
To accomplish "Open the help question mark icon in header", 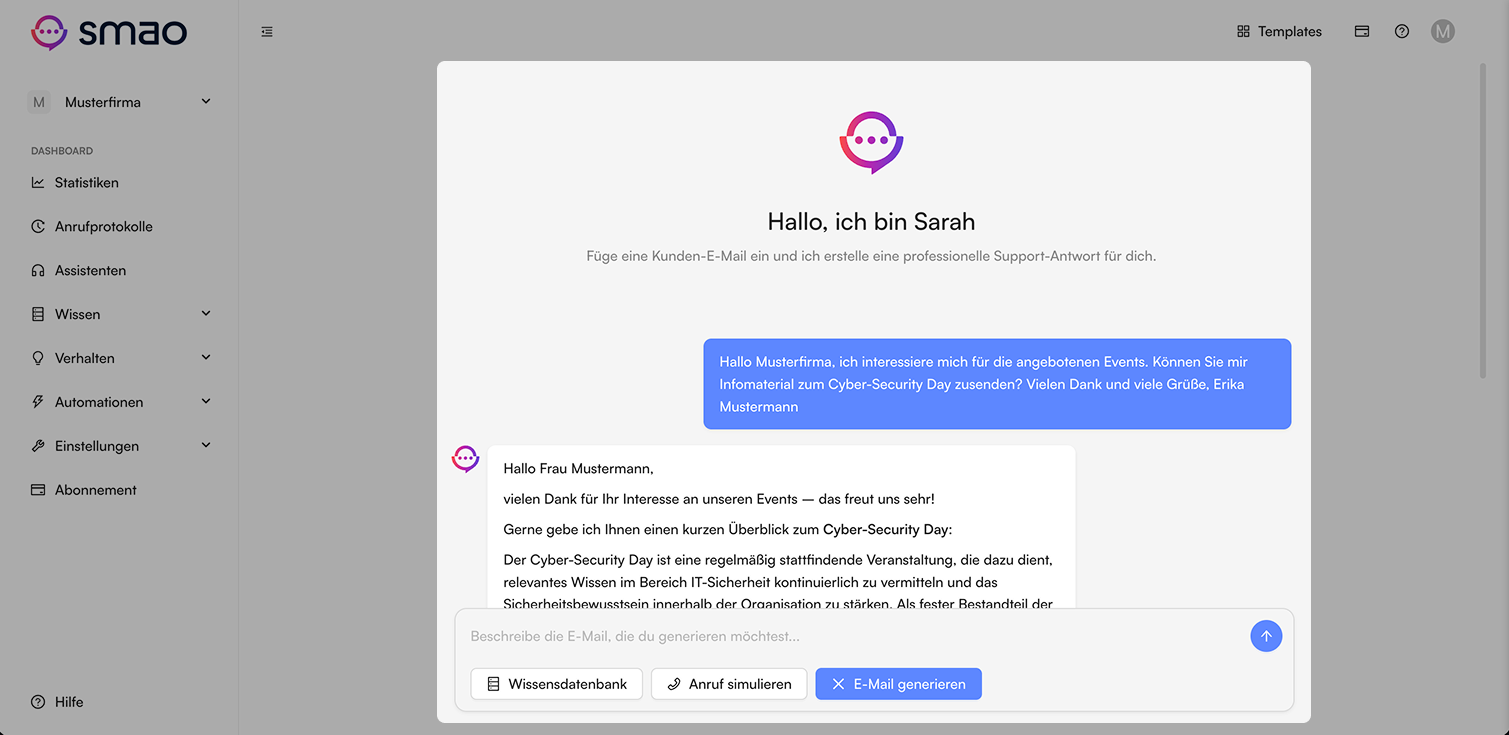I will click(1402, 32).
